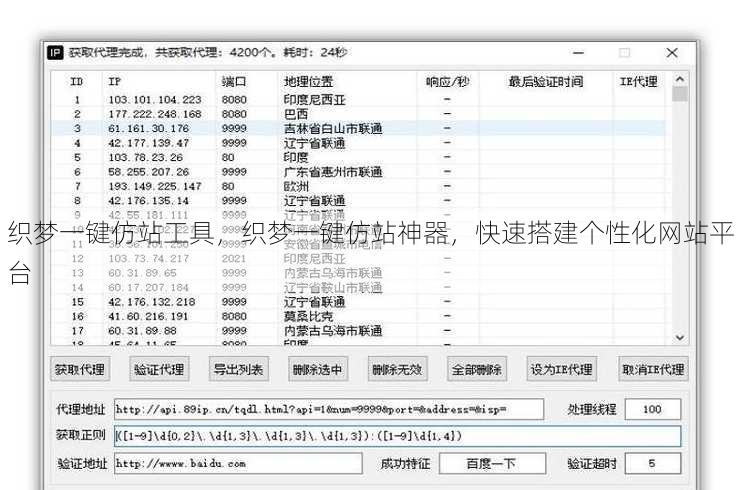Sort by the 端口 column header

[246, 82]
